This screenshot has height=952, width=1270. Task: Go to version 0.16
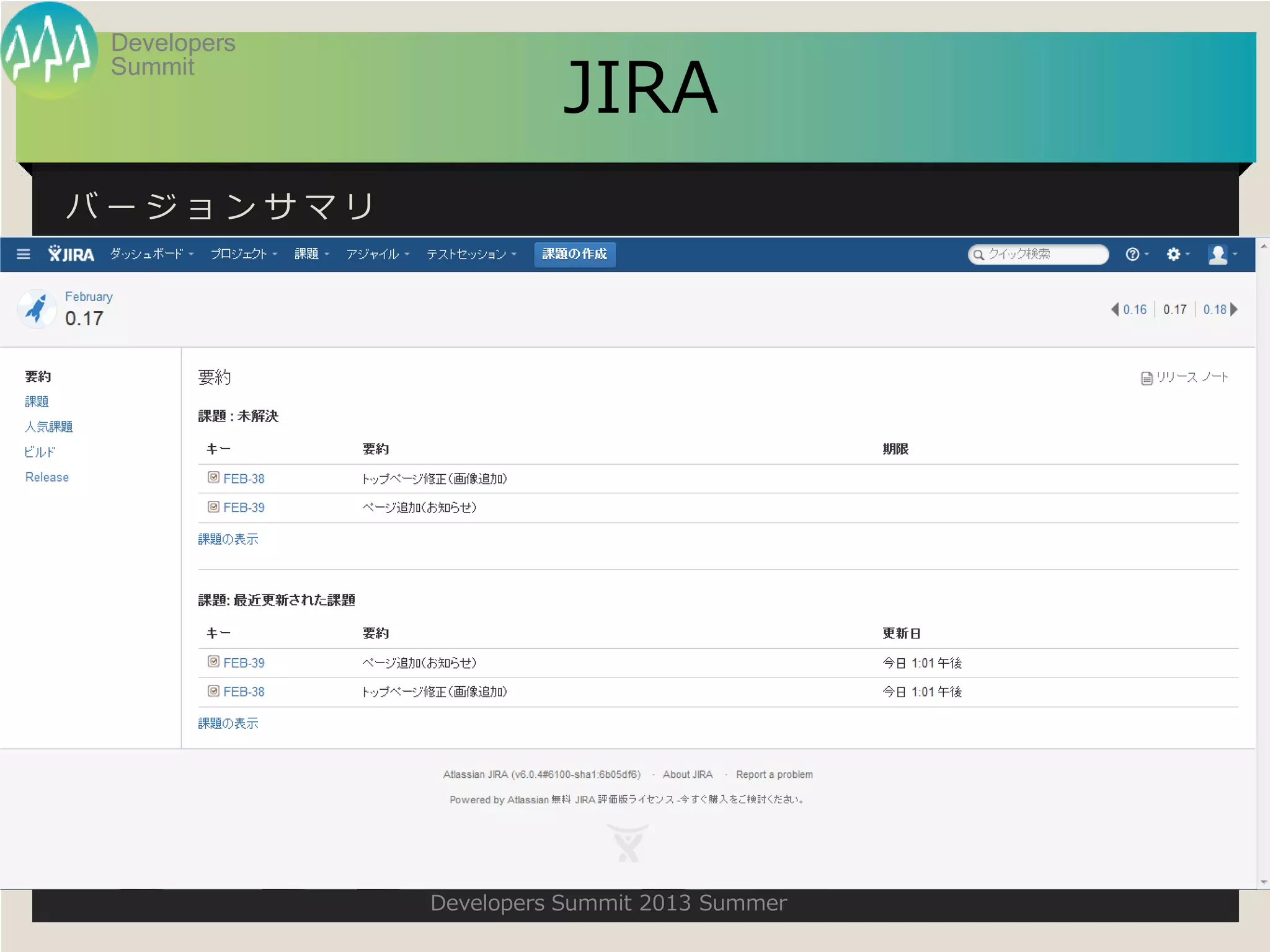click(1135, 309)
